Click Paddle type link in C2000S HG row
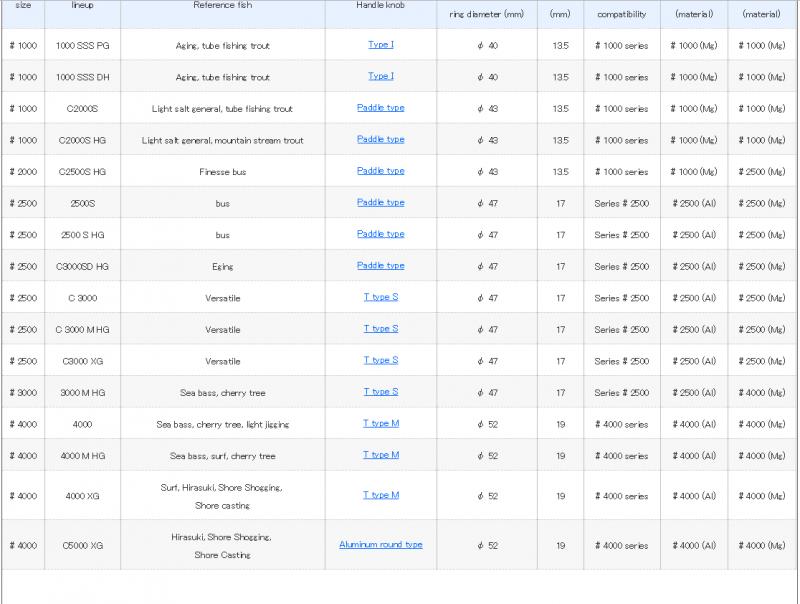The width and height of the screenshot is (800, 604). point(380,139)
